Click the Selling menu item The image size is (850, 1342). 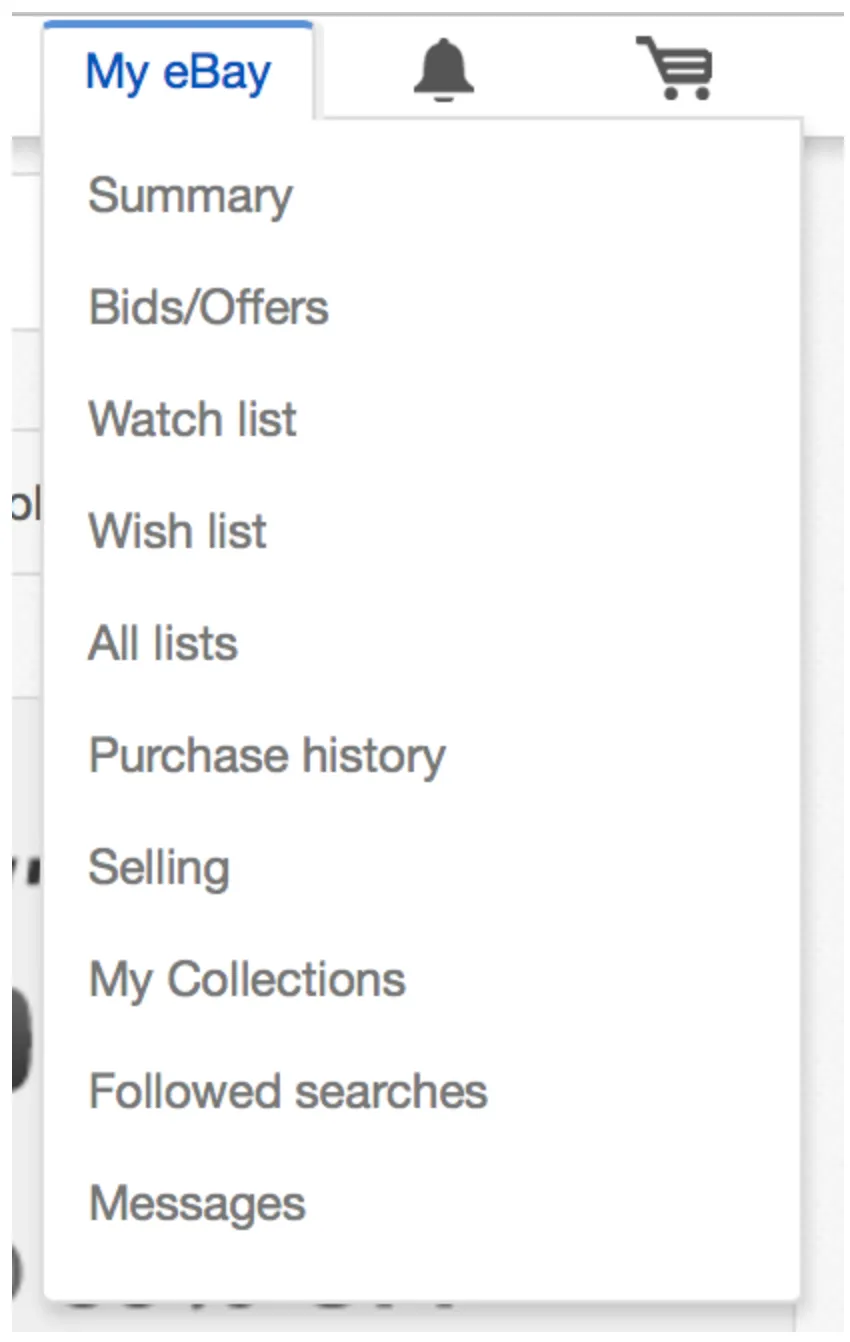point(159,867)
